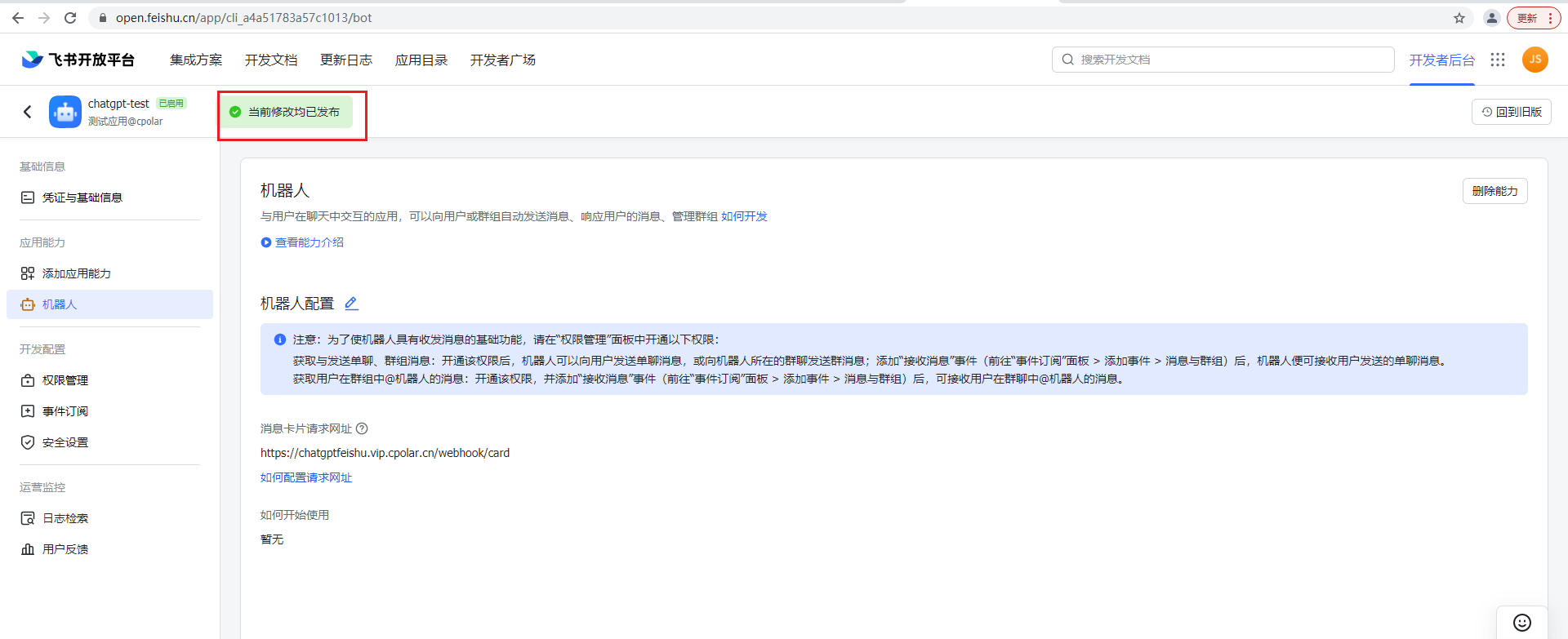Click the 回到旧版 button
The height and width of the screenshot is (639, 1568).
click(x=1512, y=112)
